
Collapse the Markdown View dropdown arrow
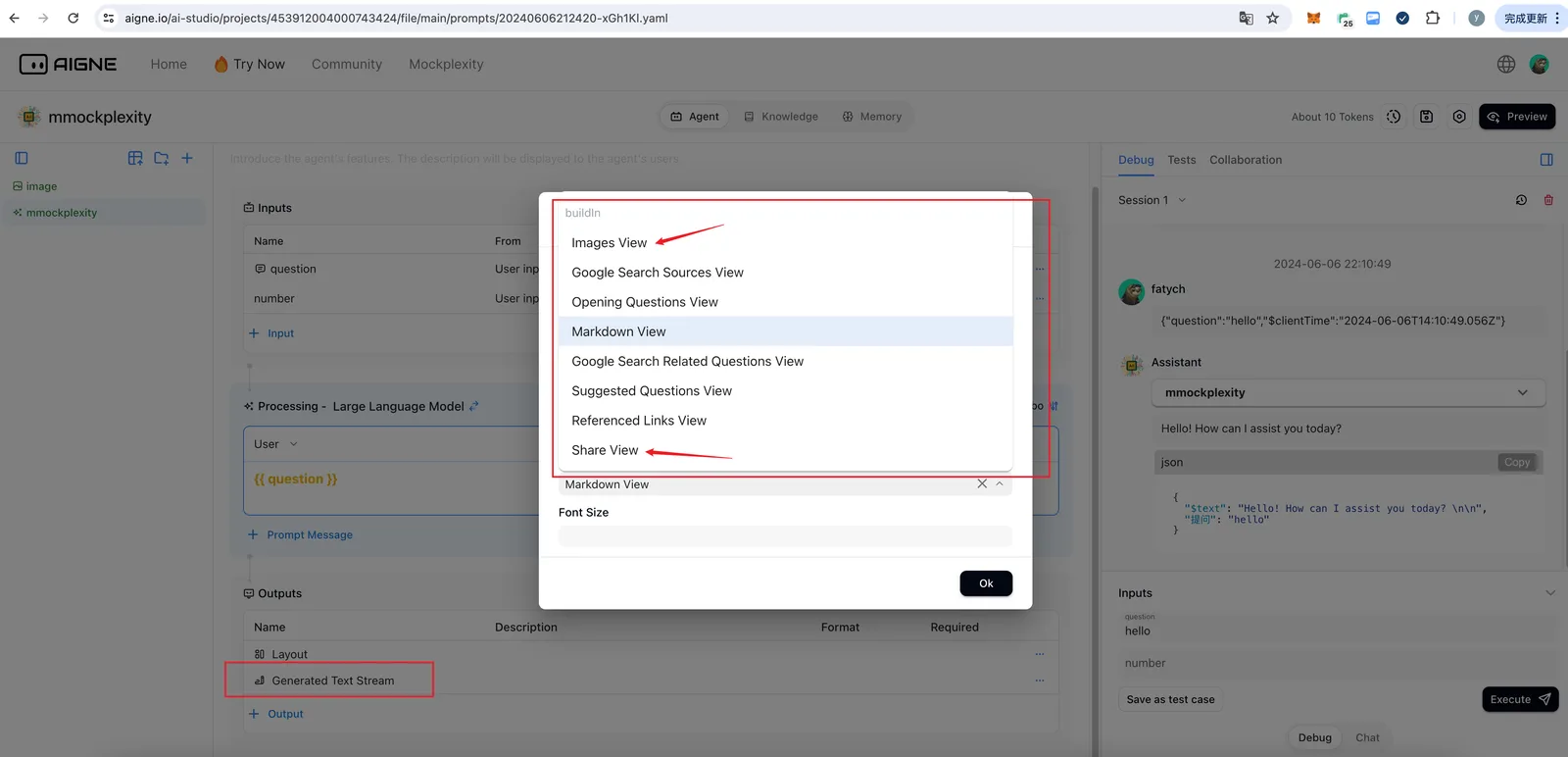[1000, 484]
